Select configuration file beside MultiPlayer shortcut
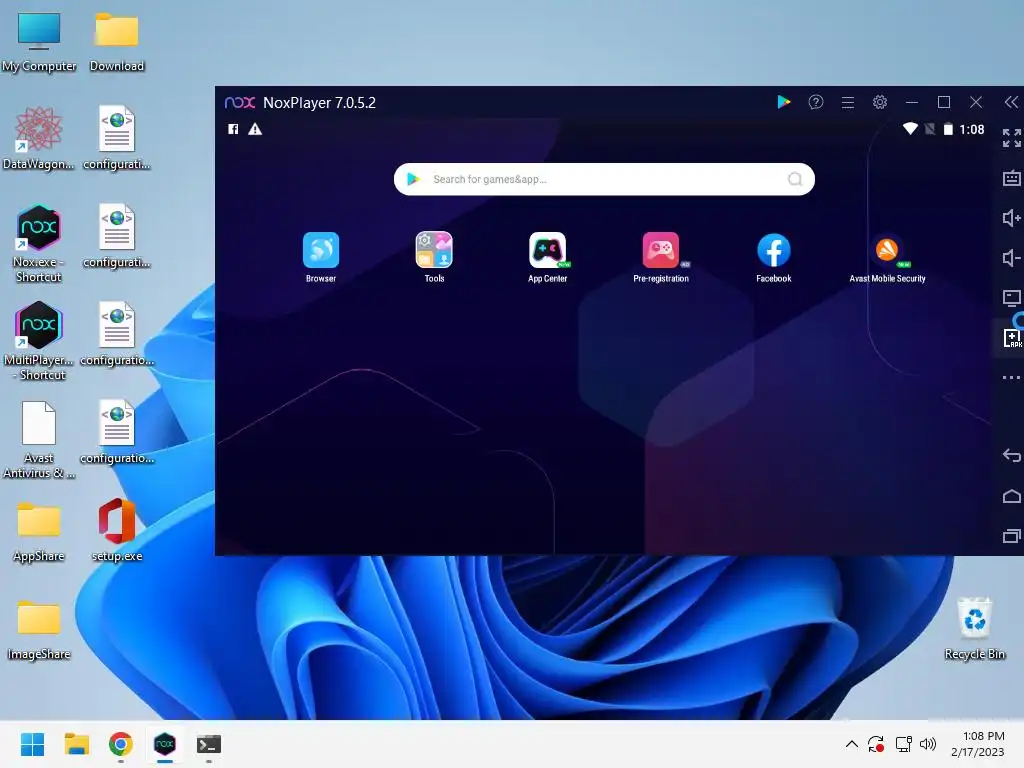 (x=117, y=334)
